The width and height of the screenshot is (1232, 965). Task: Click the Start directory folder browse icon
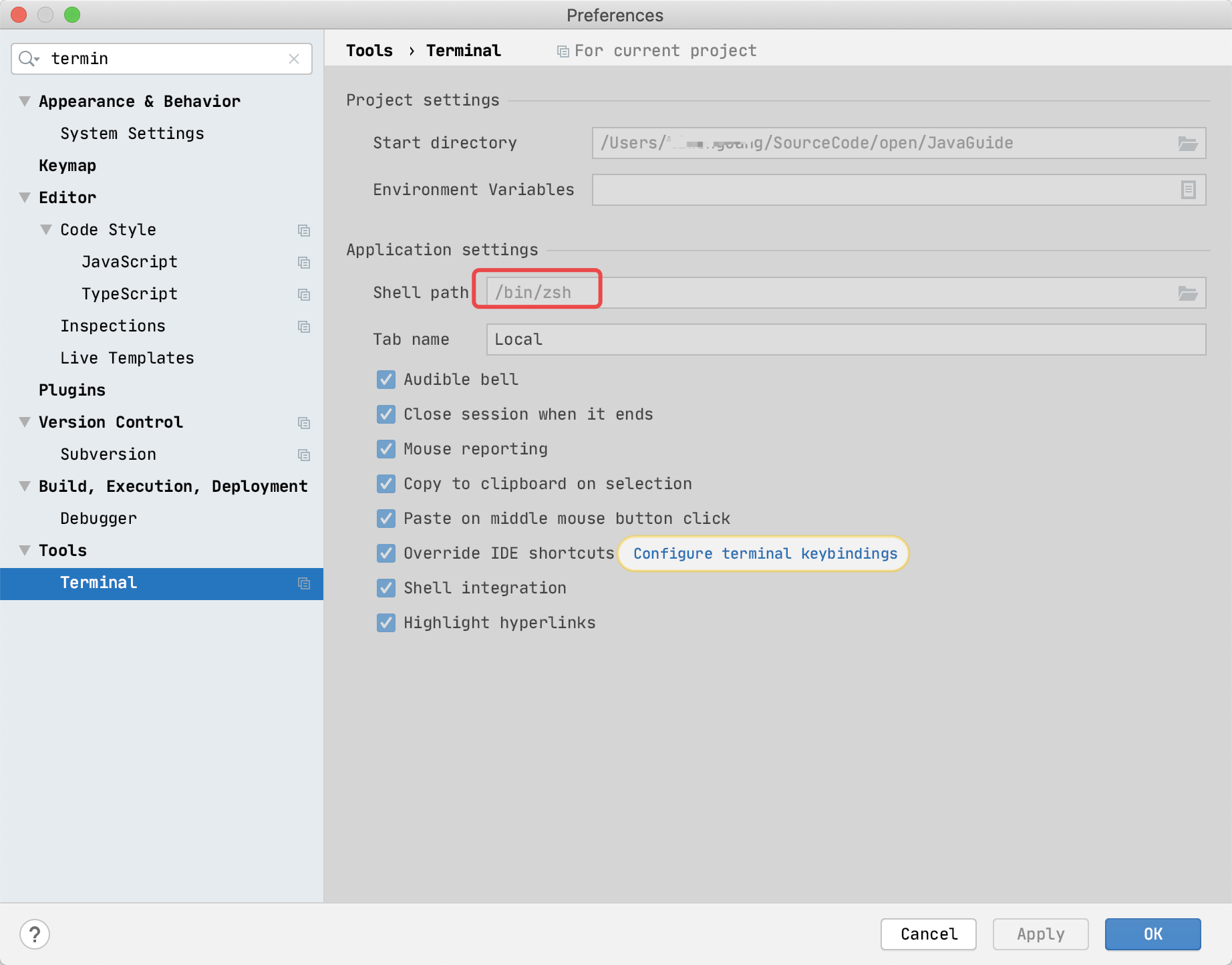click(x=1187, y=144)
